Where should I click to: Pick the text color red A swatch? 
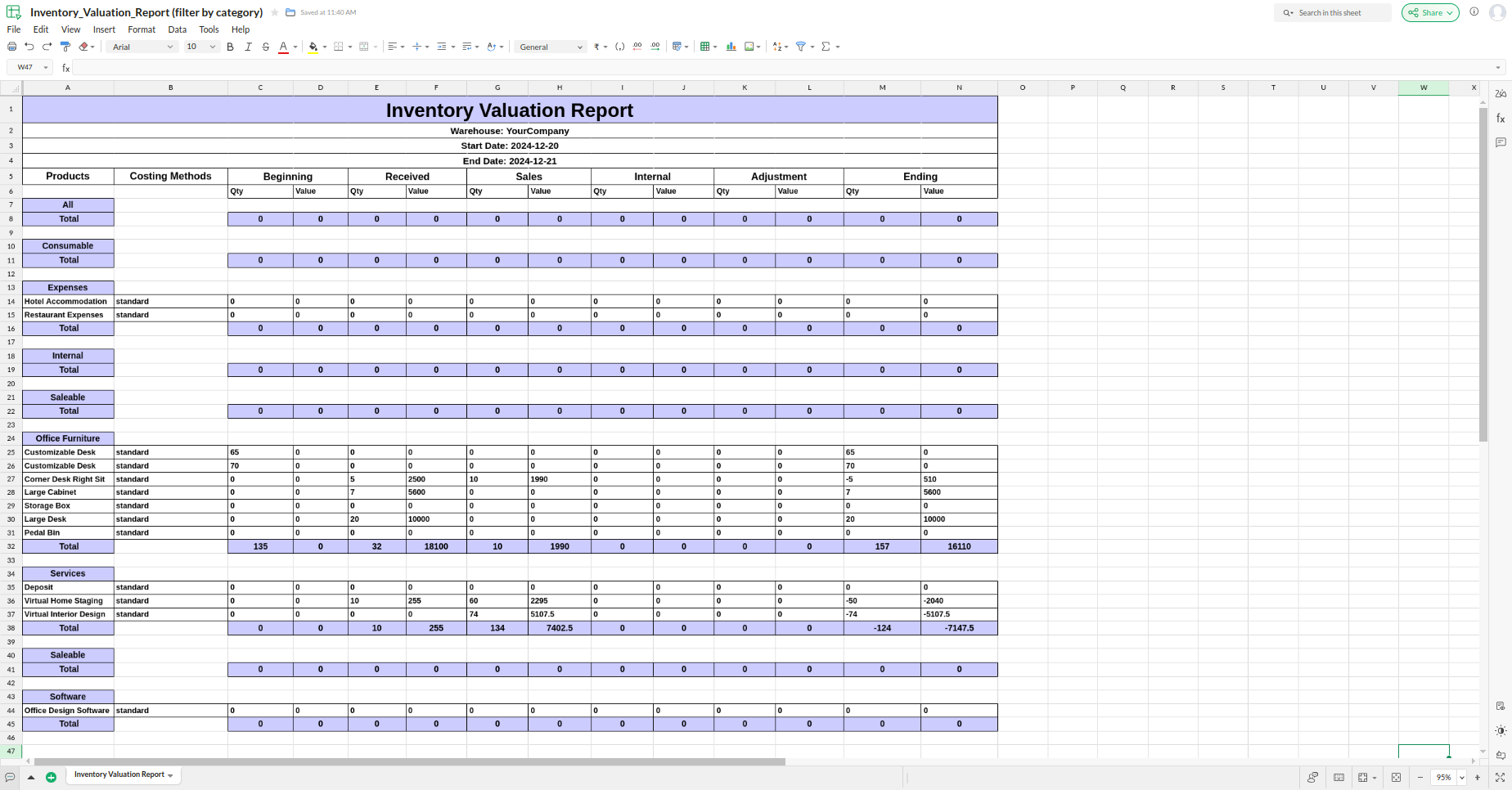pos(283,47)
